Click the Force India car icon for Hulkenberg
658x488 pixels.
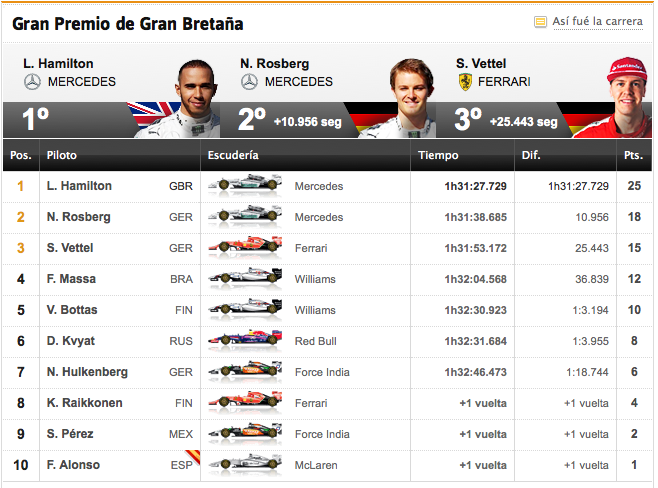(245, 371)
